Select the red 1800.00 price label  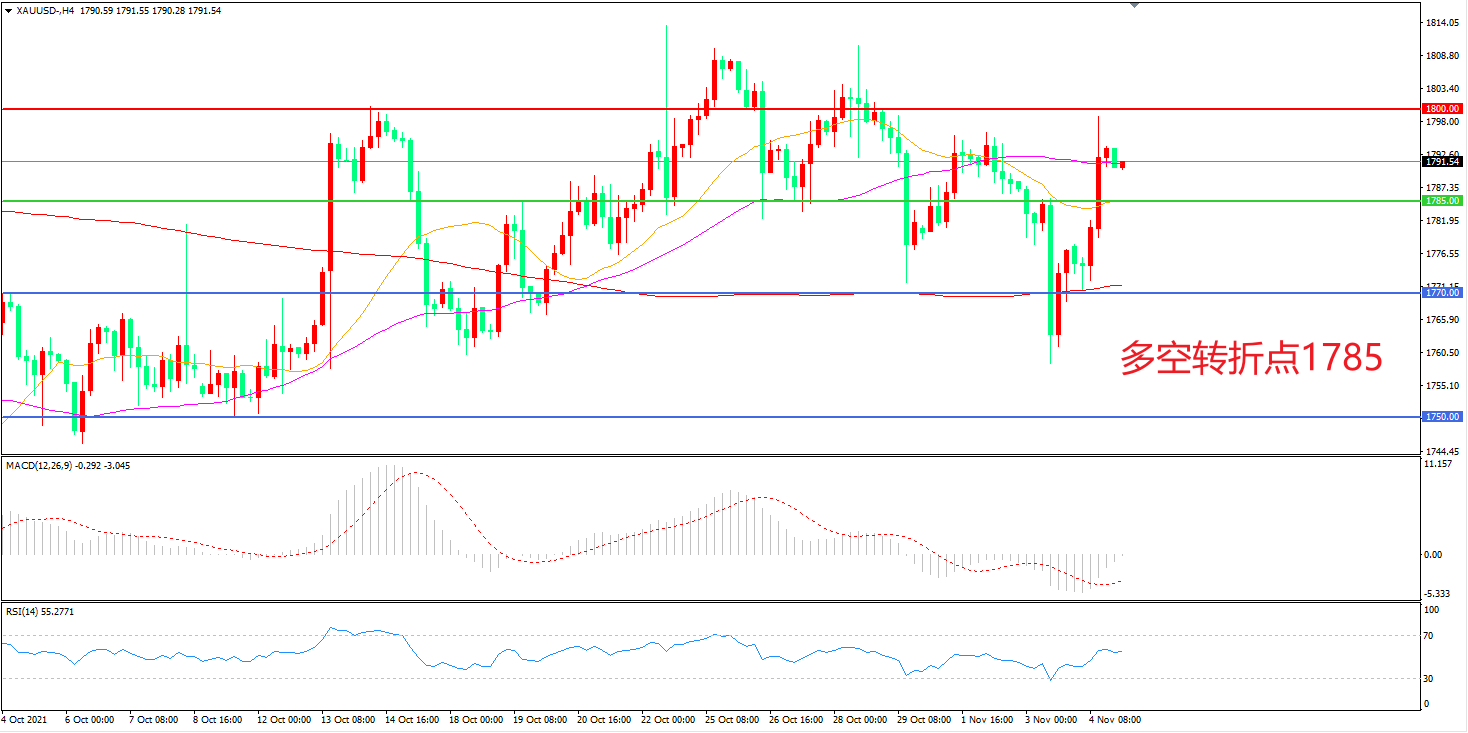coord(1441,108)
